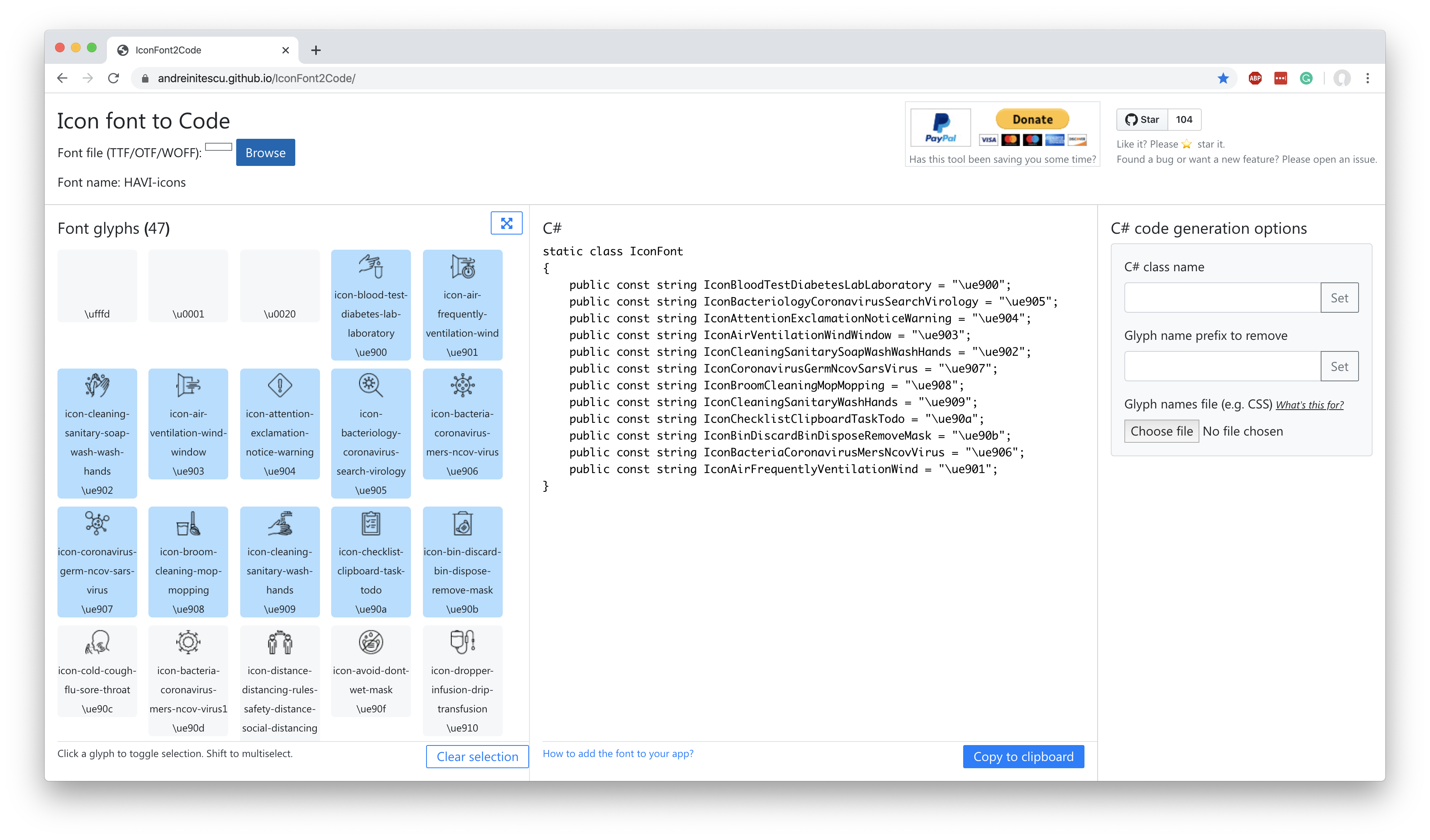The image size is (1430, 840).
Task: Select the icon-dropper-infusion-drip glyph
Action: pyautogui.click(x=462, y=680)
